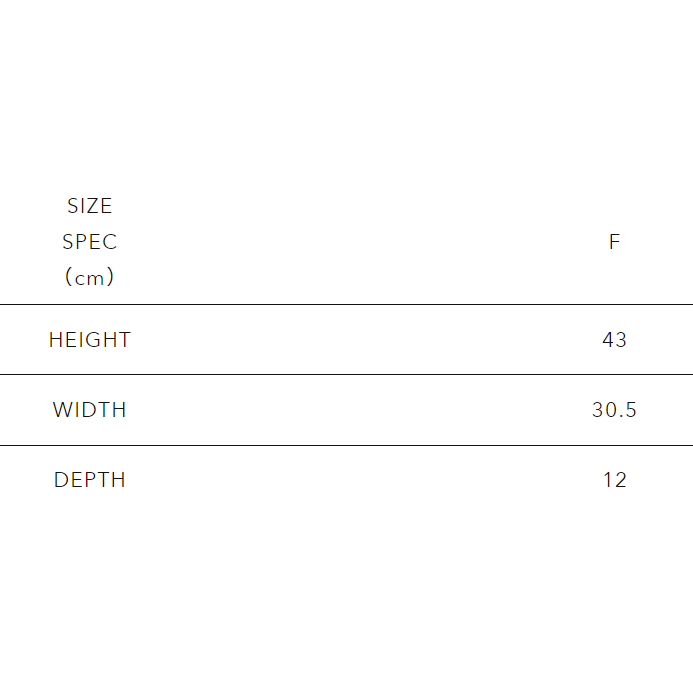
Task: Select the DEPTH row label
Action: pyautogui.click(x=90, y=480)
